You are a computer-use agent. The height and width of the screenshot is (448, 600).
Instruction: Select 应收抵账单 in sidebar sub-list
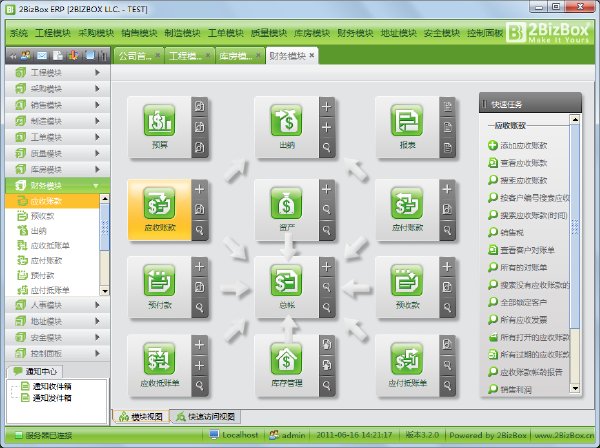[x=50, y=246]
